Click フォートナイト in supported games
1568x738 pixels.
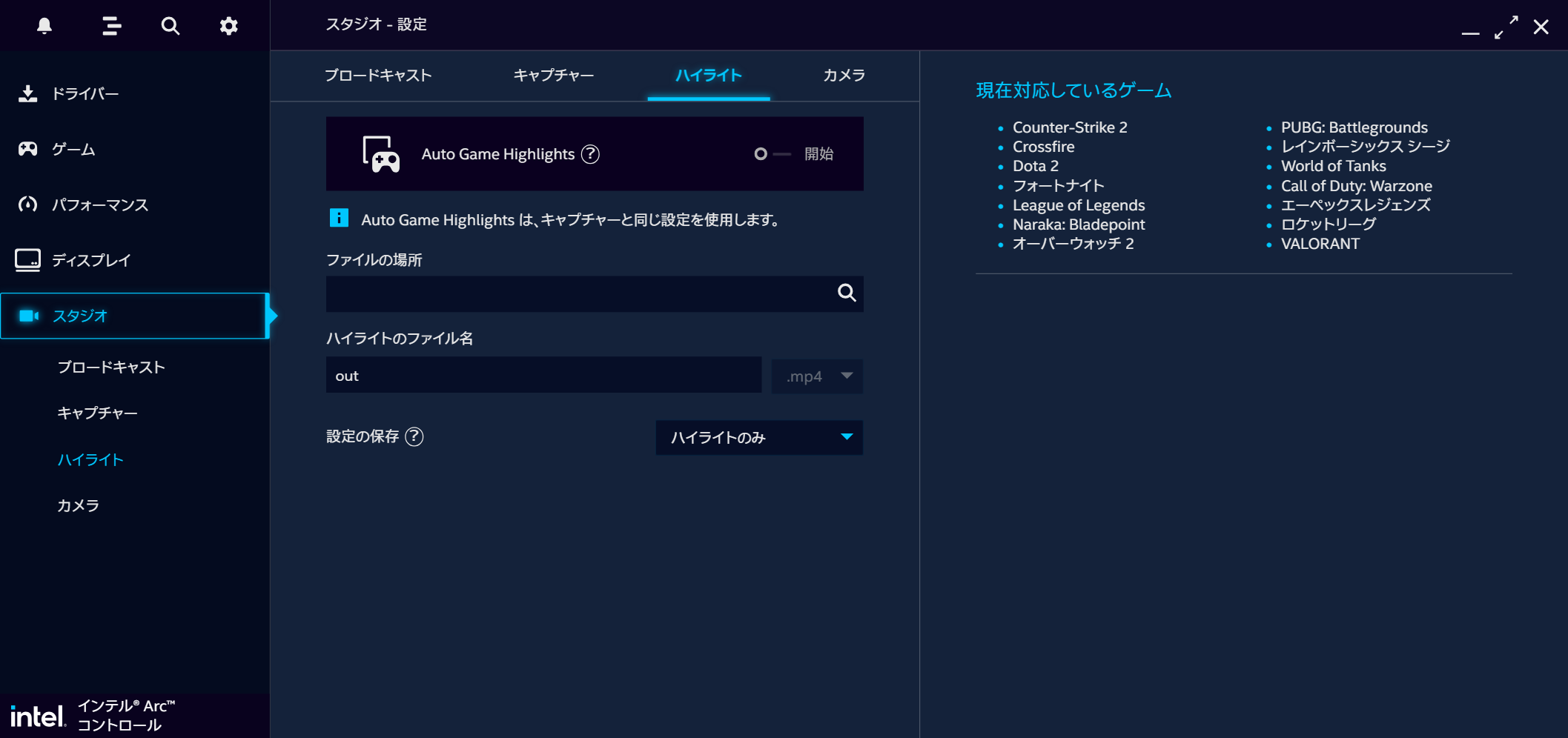pos(1058,185)
